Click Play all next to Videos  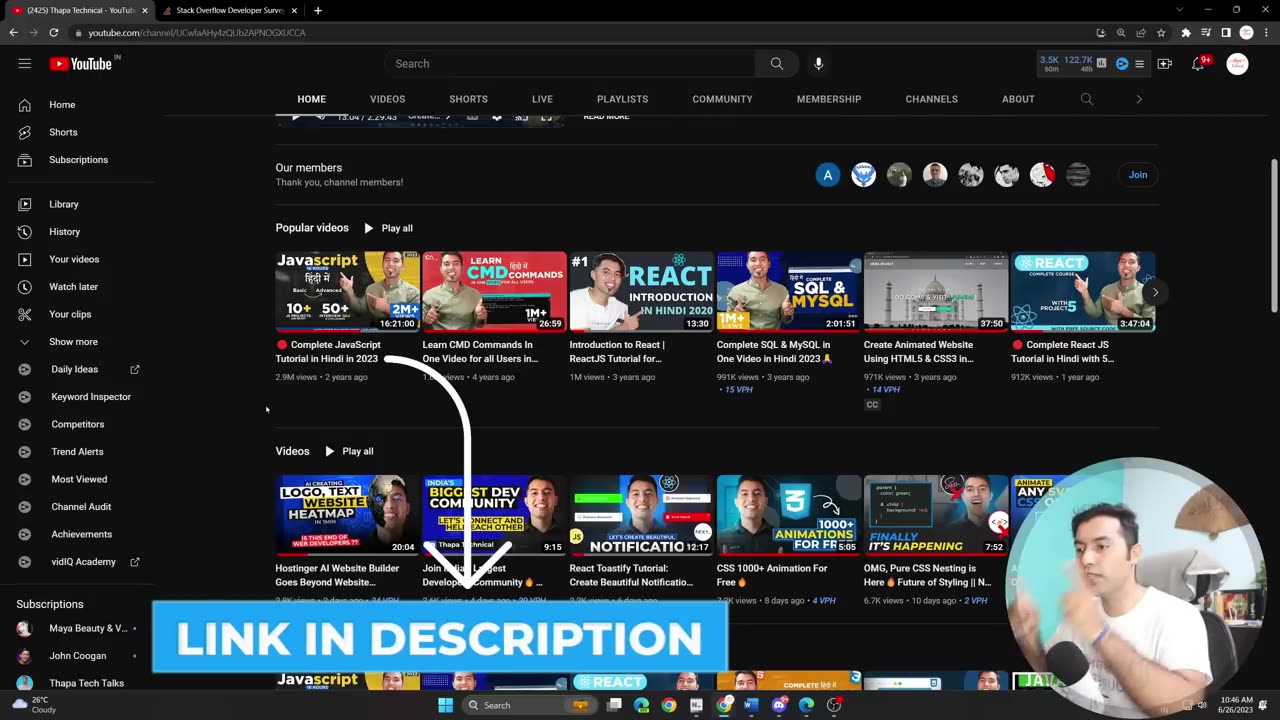pyautogui.click(x=348, y=451)
